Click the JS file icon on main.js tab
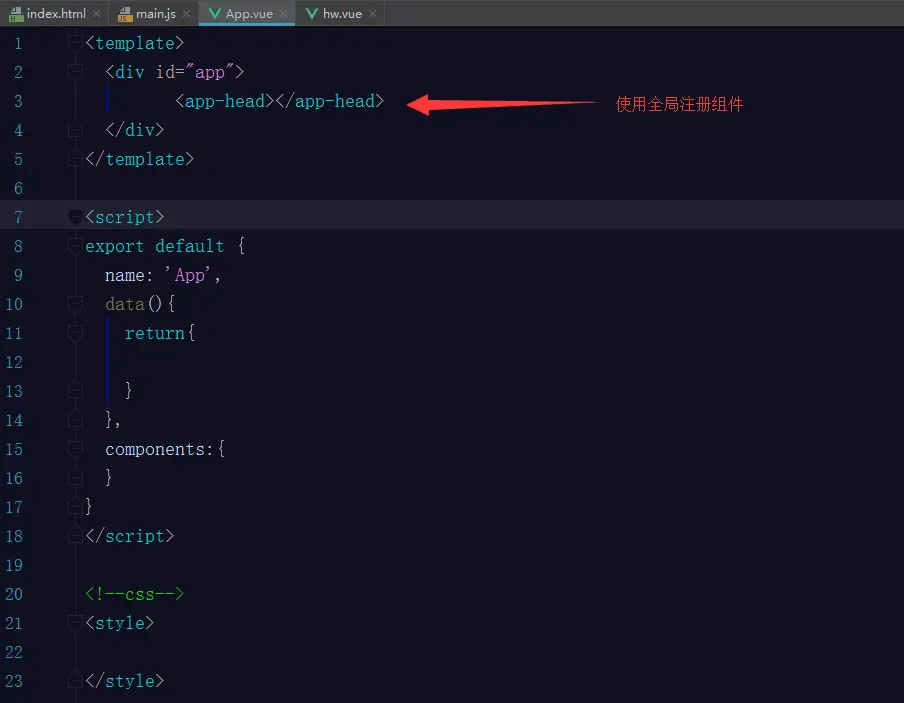 coord(125,14)
